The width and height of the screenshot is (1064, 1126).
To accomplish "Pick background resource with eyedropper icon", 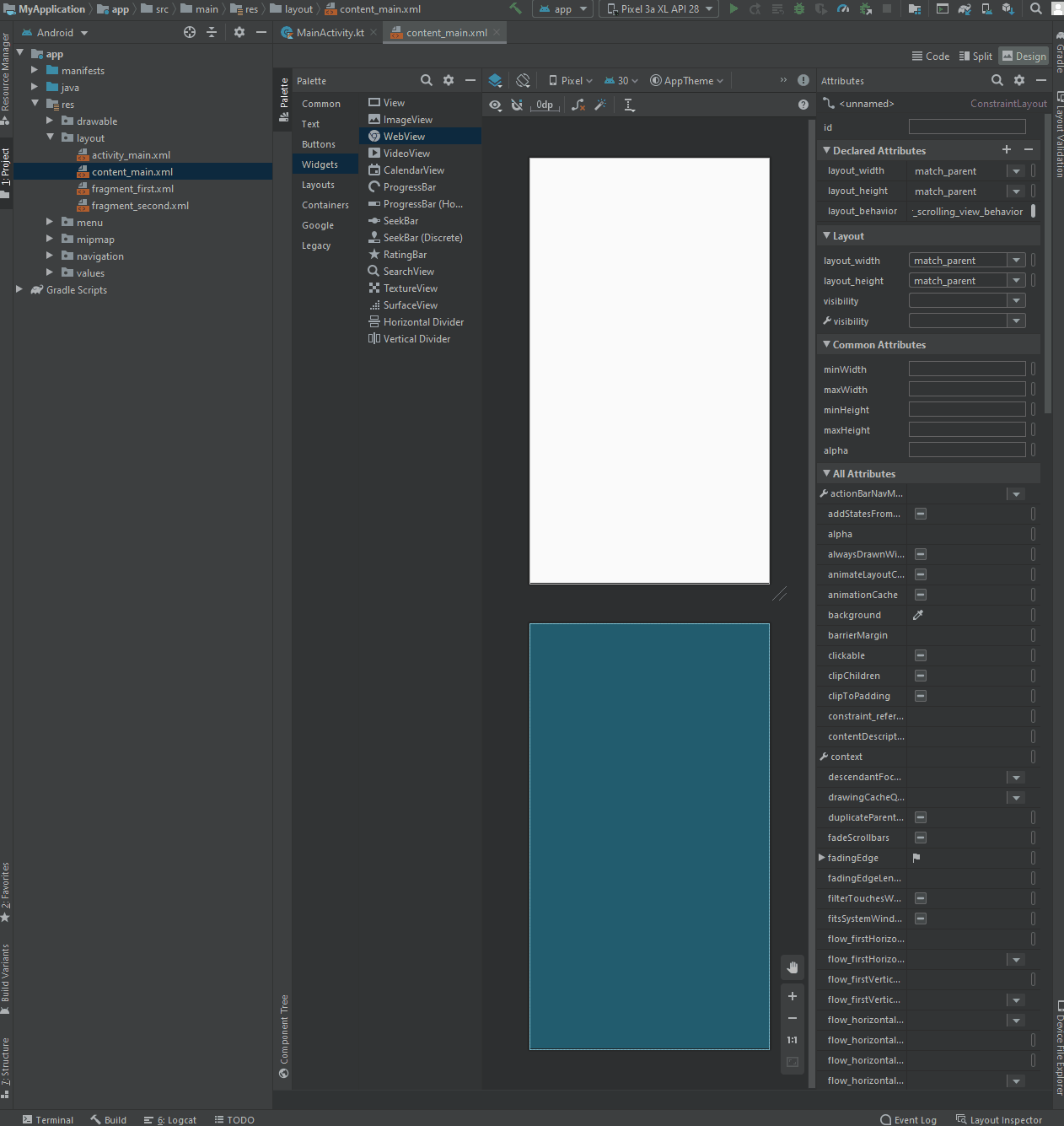I will tap(918, 615).
